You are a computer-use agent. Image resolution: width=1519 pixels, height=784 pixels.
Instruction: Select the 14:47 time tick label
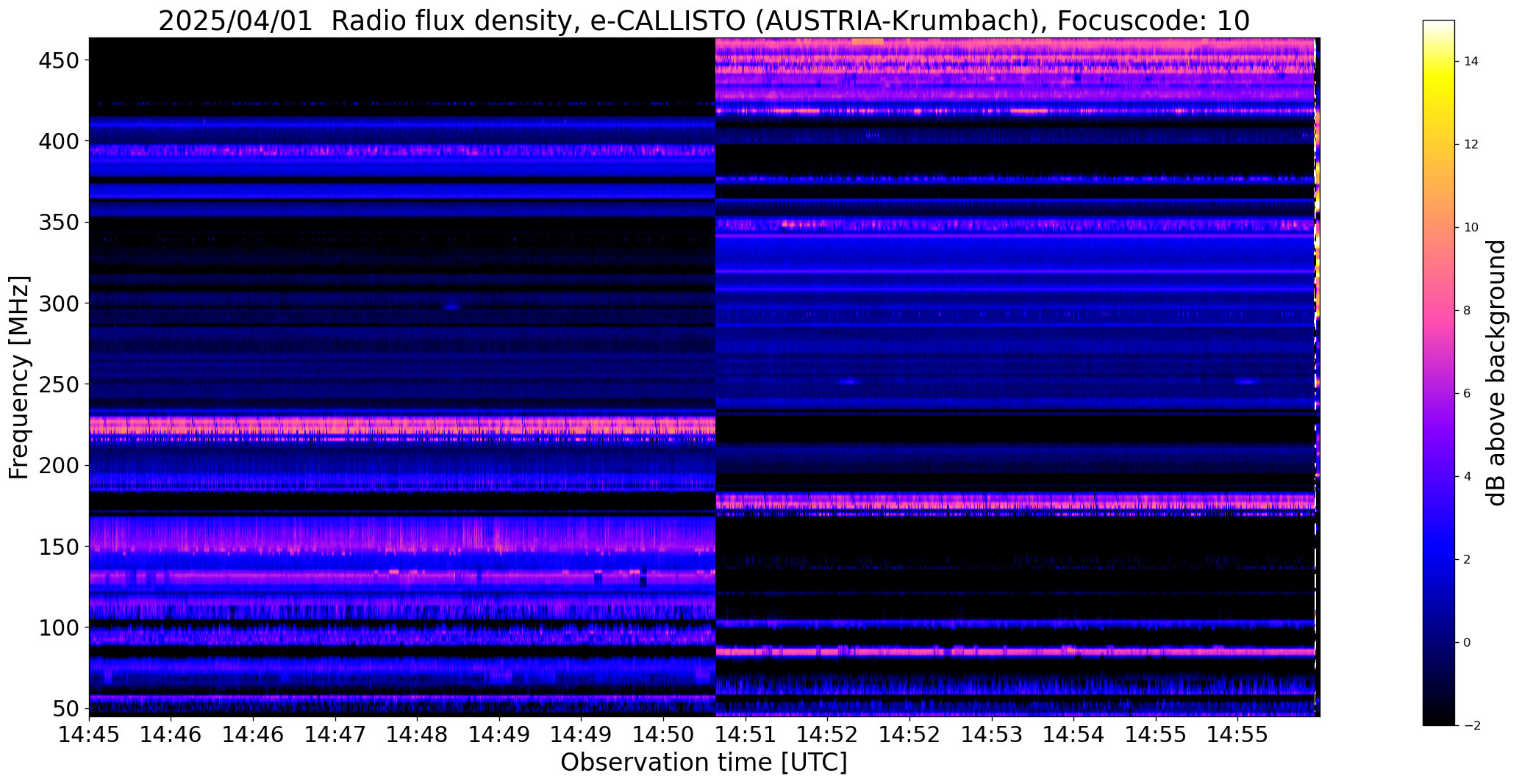(335, 733)
